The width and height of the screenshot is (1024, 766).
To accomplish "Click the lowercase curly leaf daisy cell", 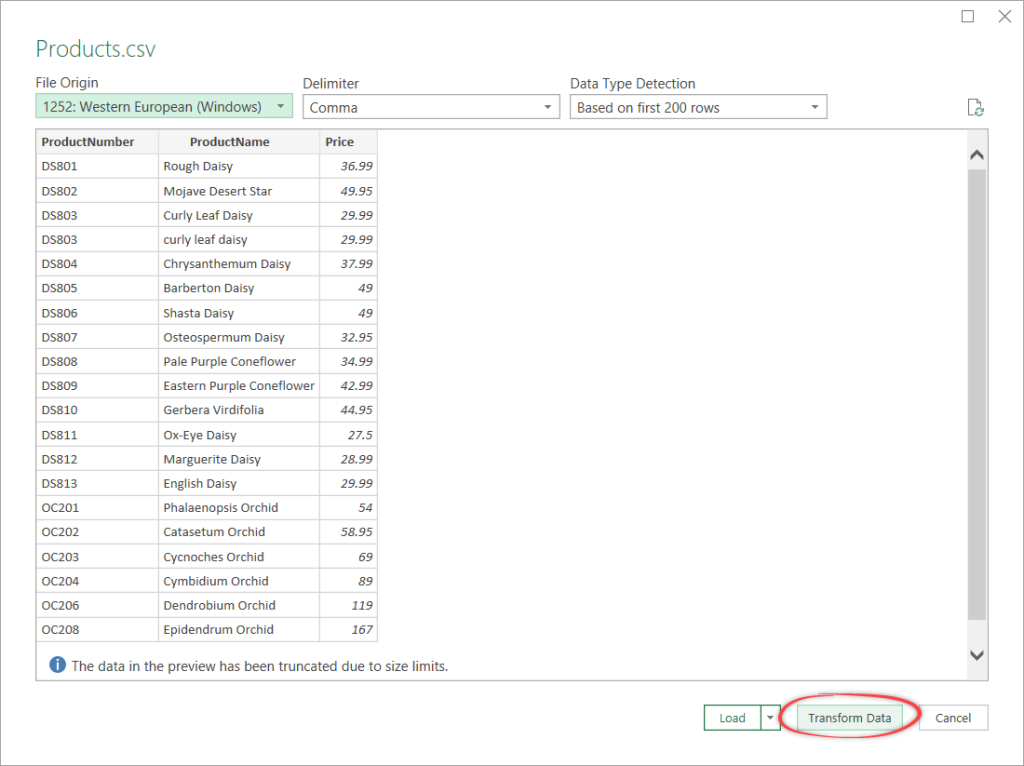I will pyautogui.click(x=239, y=239).
